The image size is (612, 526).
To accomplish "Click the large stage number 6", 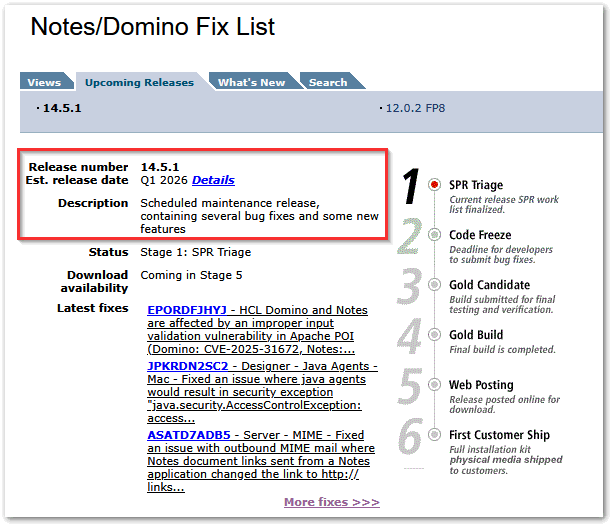I will pyautogui.click(x=410, y=436).
